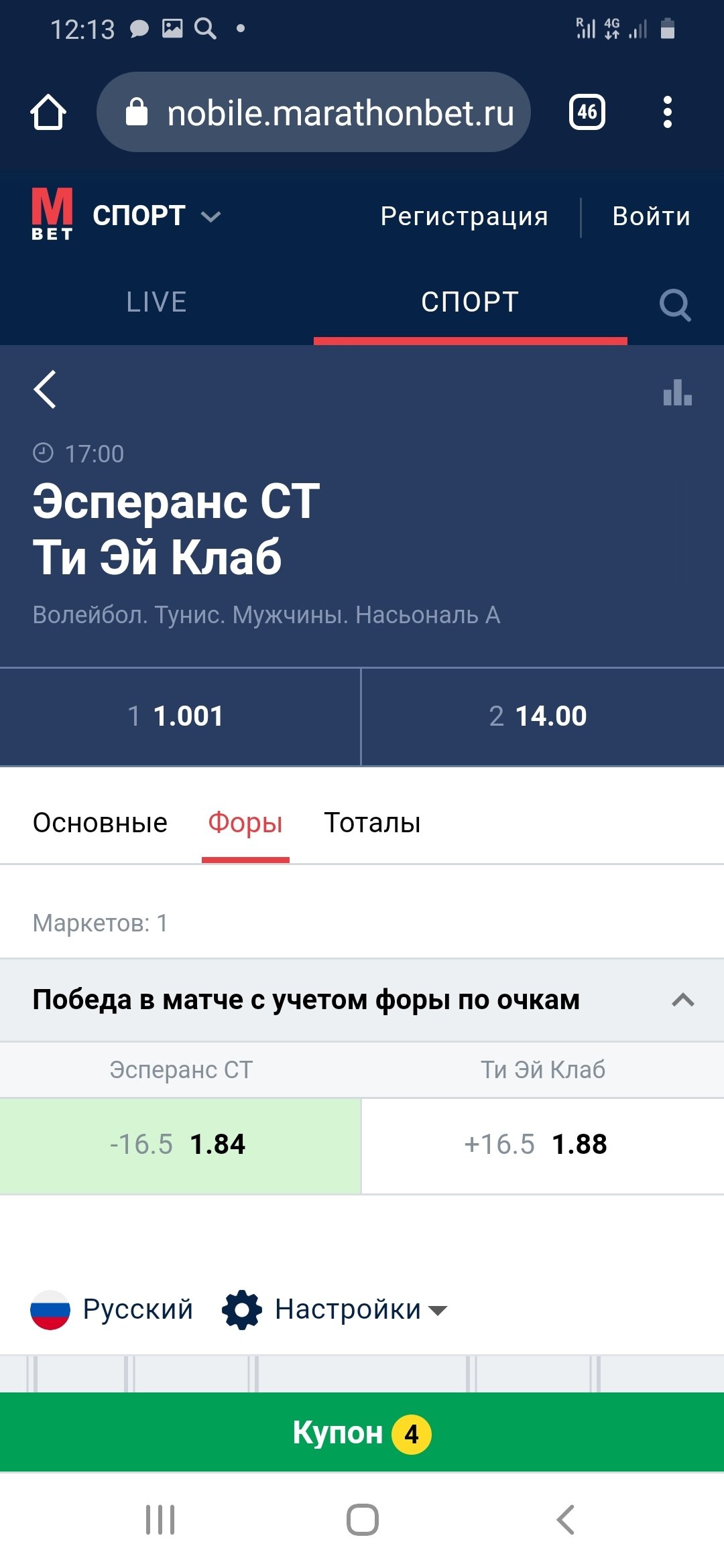Open match statistics bar chart icon
This screenshot has height=1568, width=724.
[x=677, y=392]
